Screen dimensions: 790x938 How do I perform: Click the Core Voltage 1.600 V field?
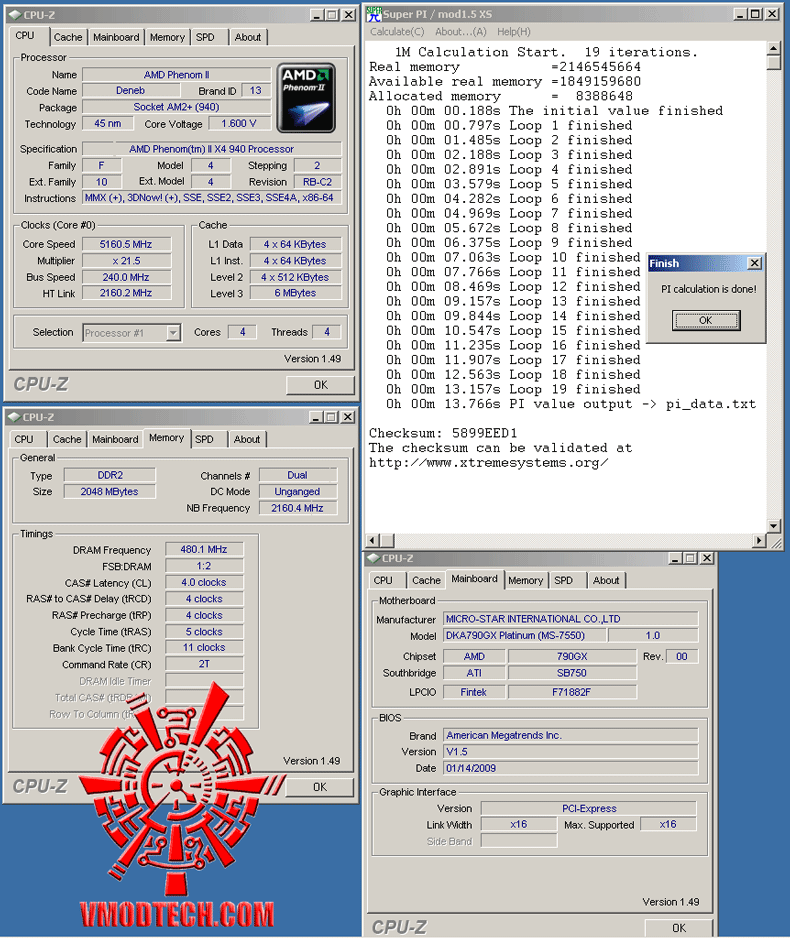[x=239, y=124]
